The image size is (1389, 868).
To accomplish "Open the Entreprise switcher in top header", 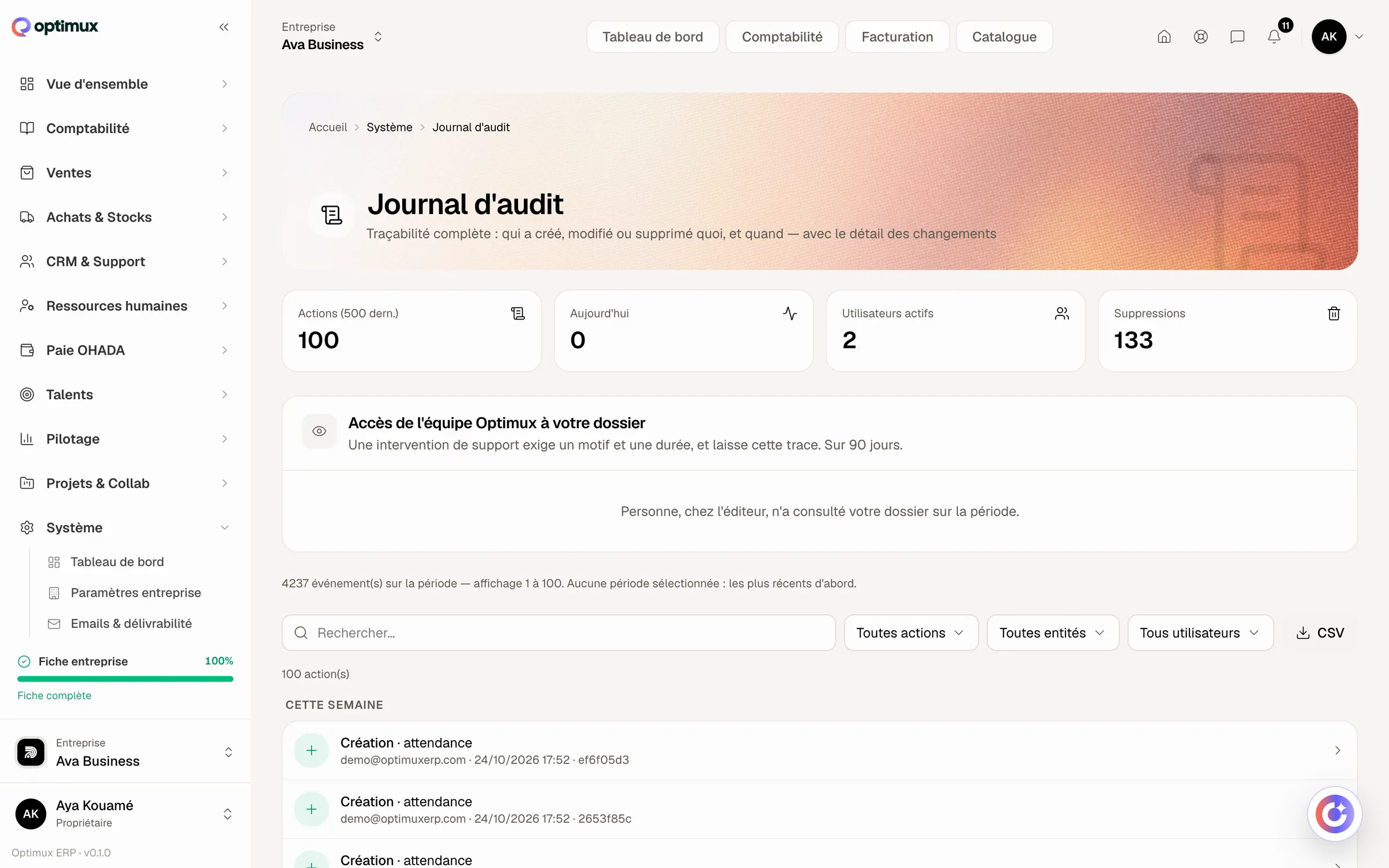I will pyautogui.click(x=332, y=36).
